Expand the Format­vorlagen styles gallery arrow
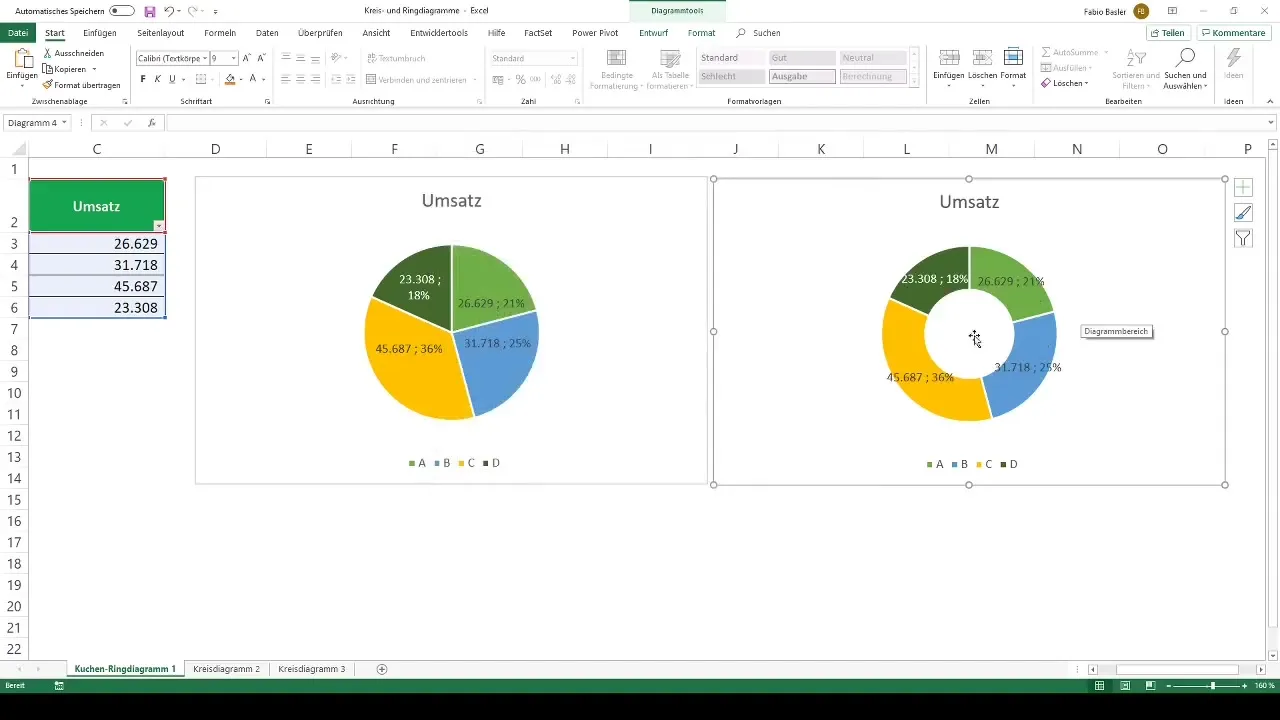The height and width of the screenshot is (720, 1280). (916, 83)
